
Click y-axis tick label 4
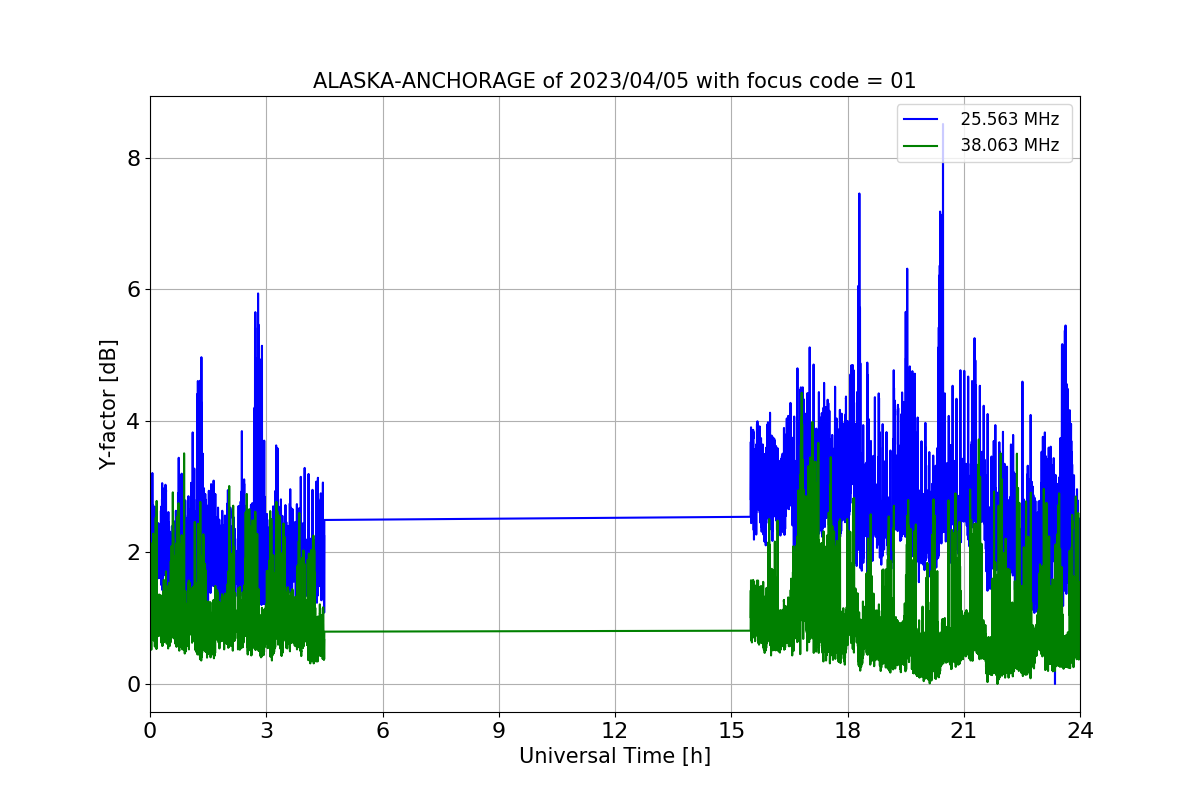(x=133, y=421)
